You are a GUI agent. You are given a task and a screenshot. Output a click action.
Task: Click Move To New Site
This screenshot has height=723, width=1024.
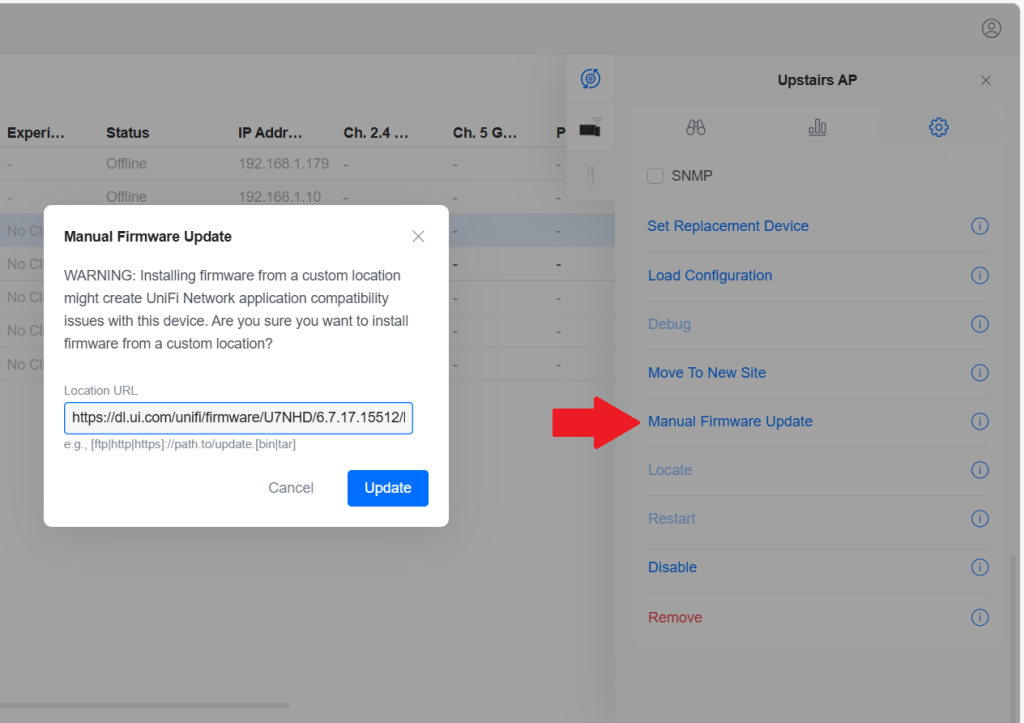tap(707, 372)
